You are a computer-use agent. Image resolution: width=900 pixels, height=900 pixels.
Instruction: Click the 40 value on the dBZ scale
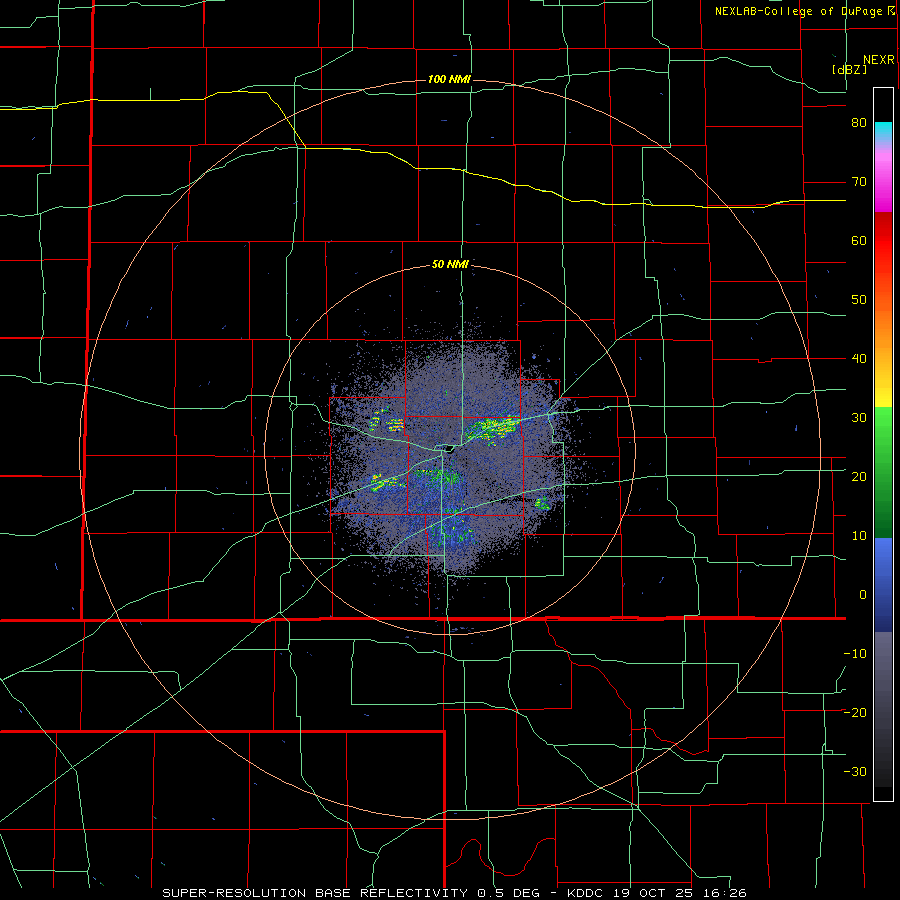pyautogui.click(x=859, y=359)
